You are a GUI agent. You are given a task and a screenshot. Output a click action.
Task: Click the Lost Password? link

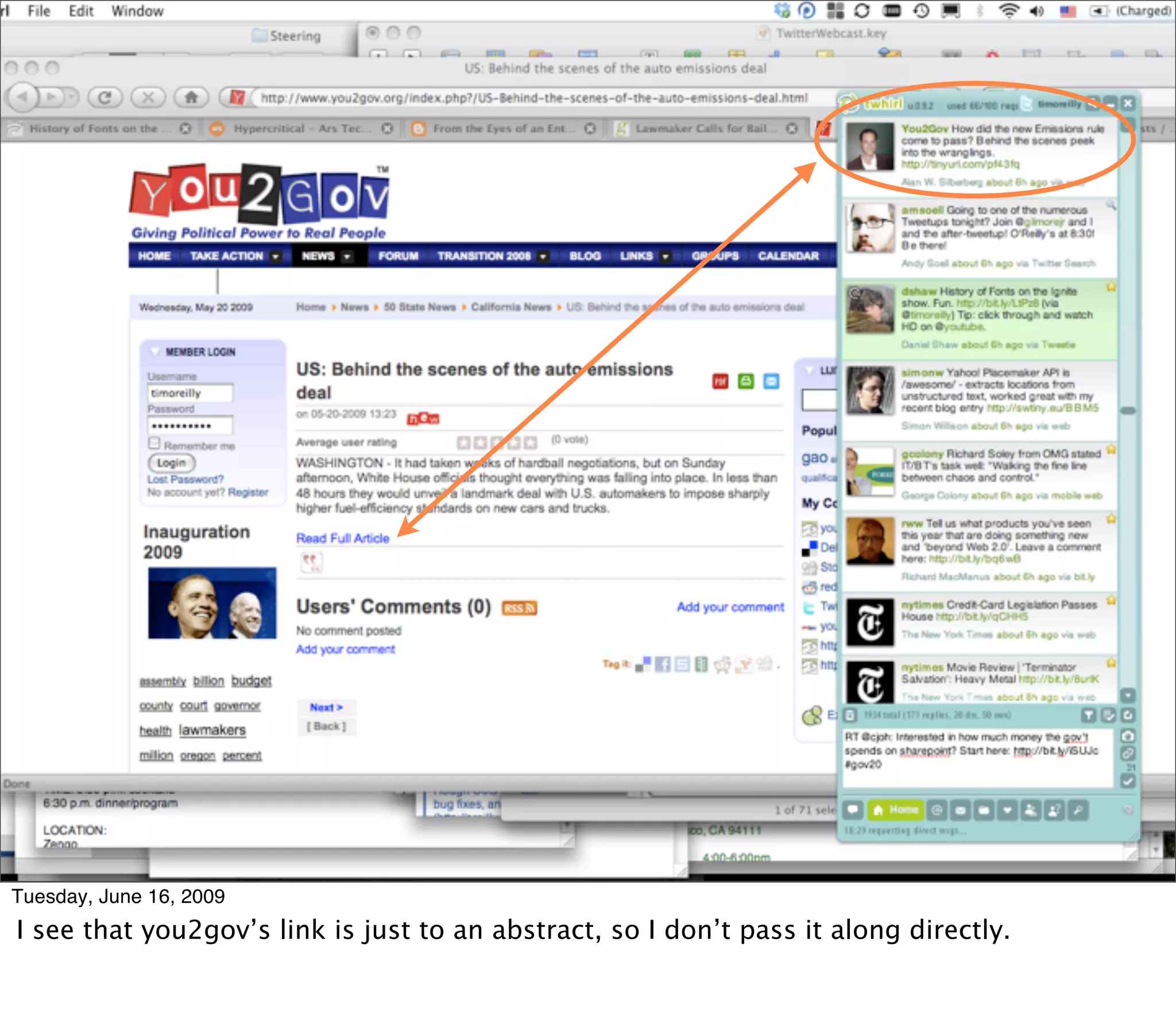click(185, 479)
